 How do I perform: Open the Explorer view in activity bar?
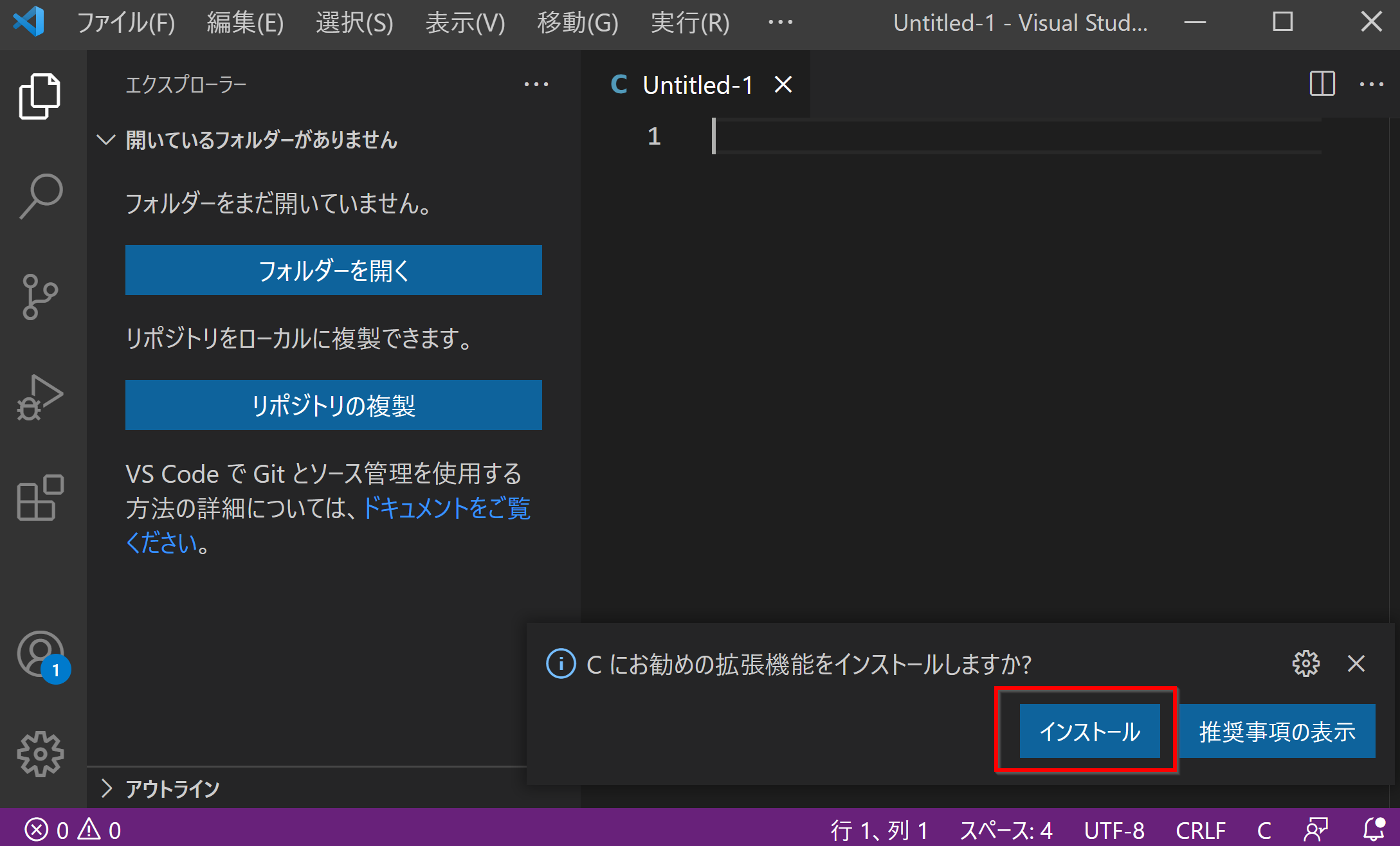point(40,96)
